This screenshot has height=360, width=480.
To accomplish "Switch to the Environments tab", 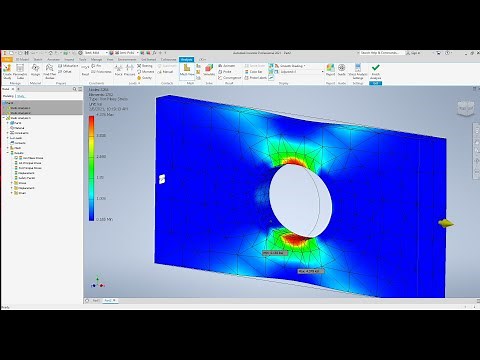I will [127, 59].
